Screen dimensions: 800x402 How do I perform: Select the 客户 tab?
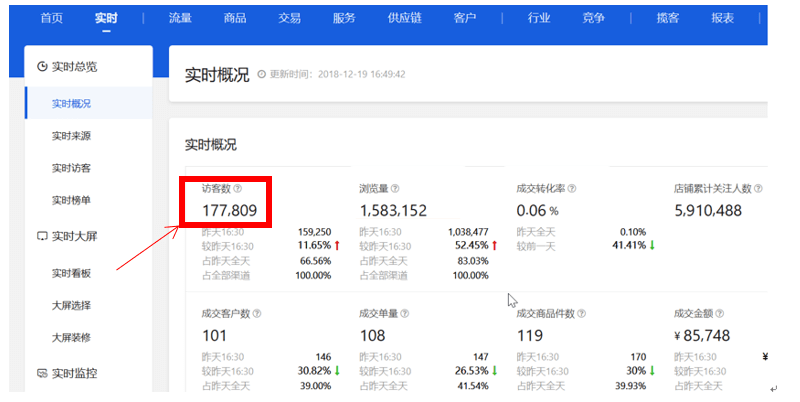tap(465, 18)
